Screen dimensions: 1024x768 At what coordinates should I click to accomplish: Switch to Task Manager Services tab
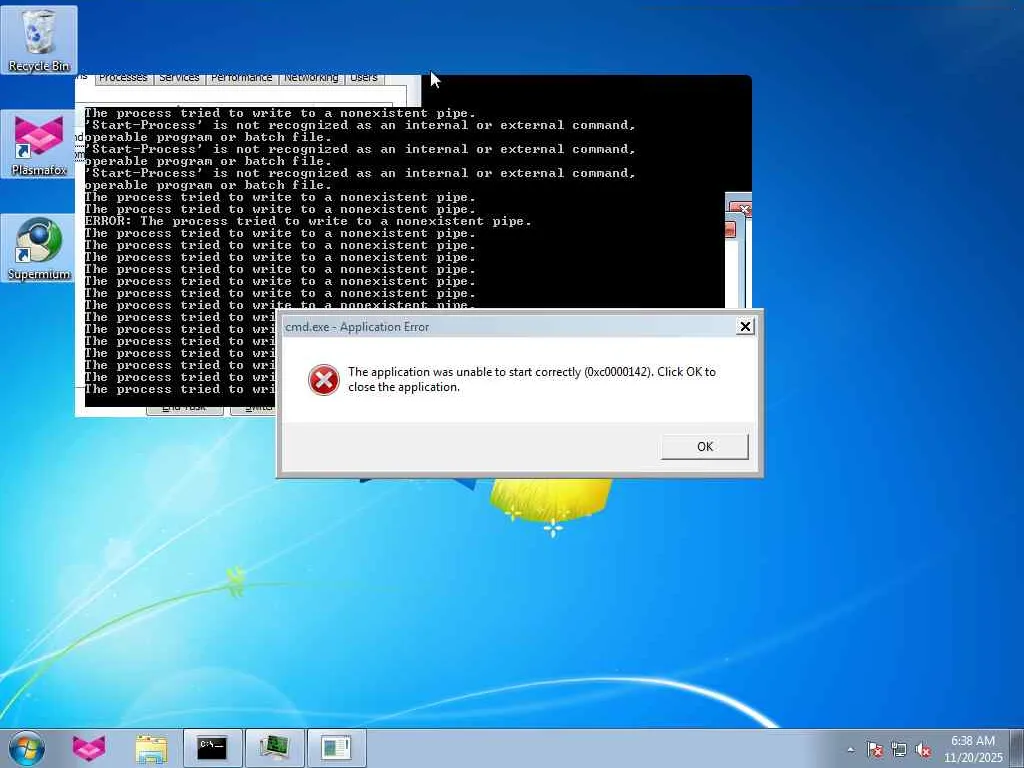(x=179, y=78)
